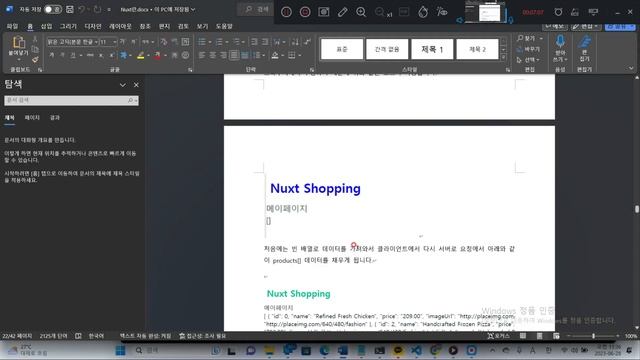Click the recorder pause button
This screenshot has height=360, width=640.
(x=287, y=12)
